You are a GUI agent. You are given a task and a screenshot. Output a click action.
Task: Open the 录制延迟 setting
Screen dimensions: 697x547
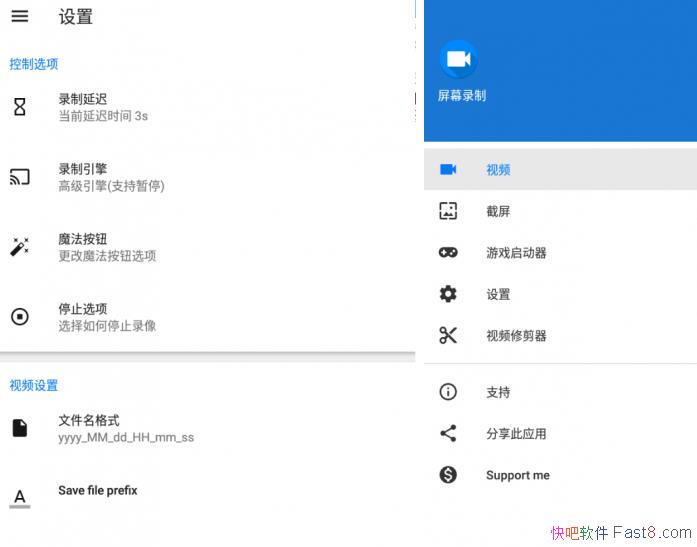coord(208,107)
